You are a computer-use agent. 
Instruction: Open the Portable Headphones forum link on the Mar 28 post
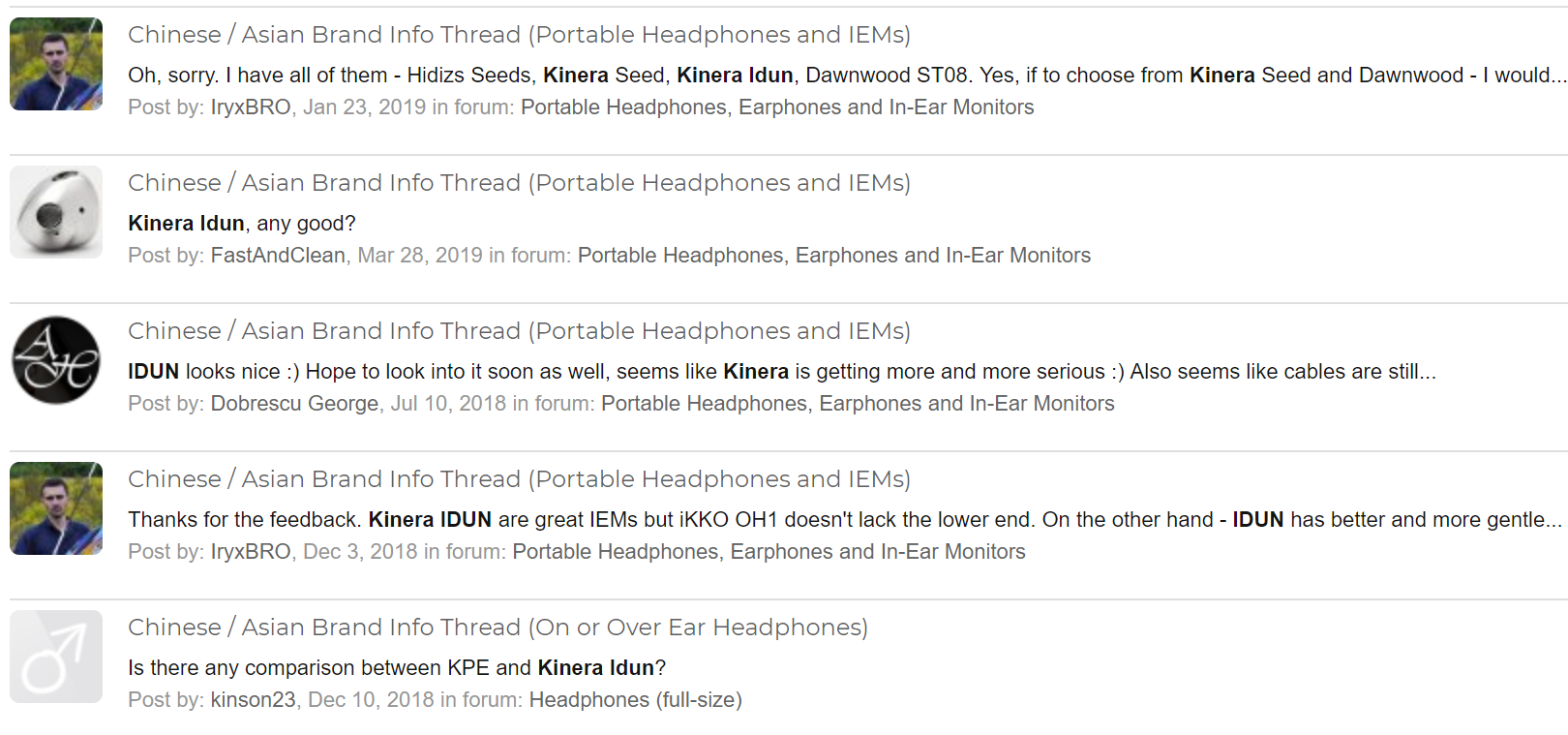(x=834, y=256)
